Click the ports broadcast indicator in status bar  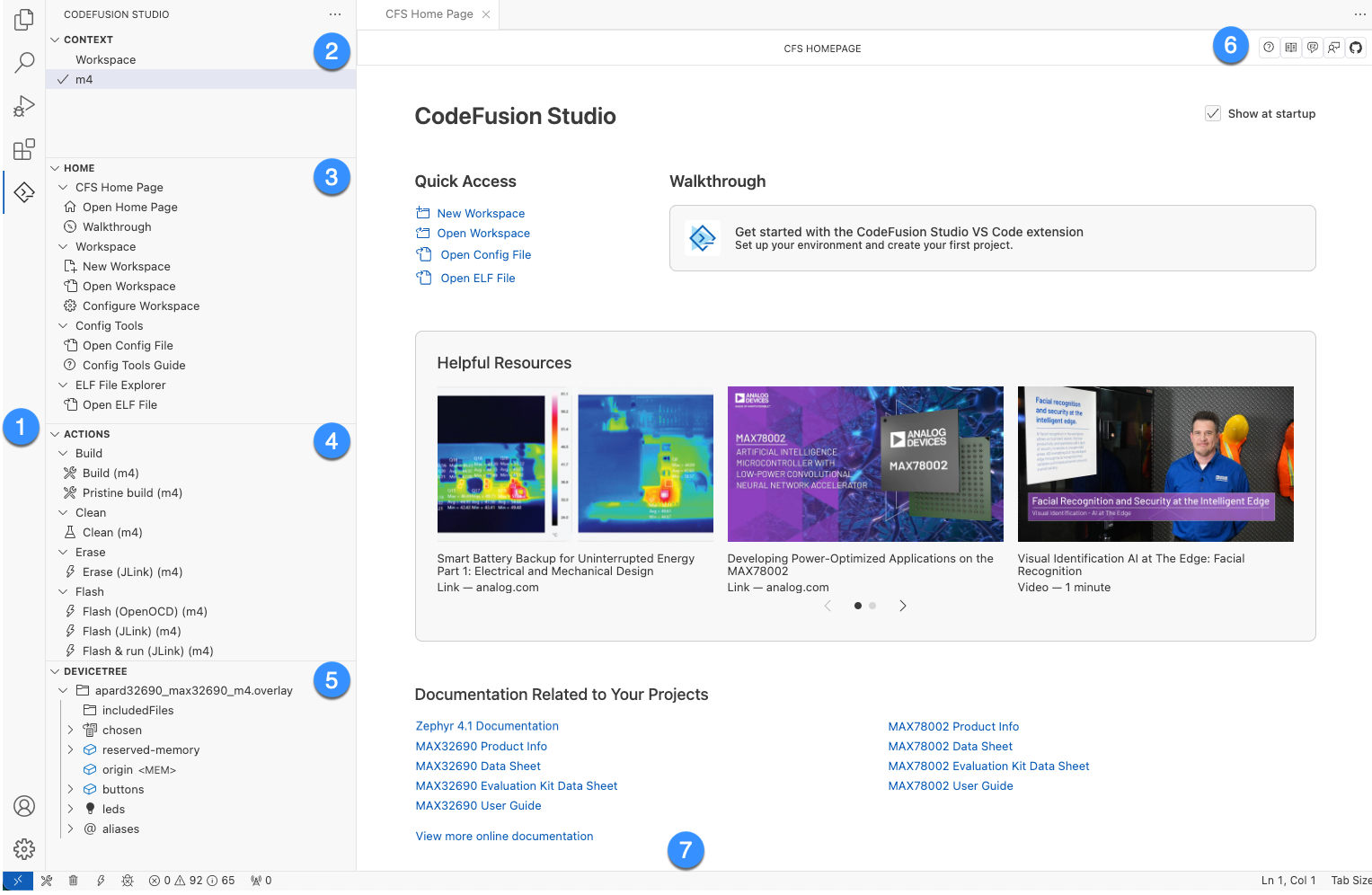[x=261, y=881]
